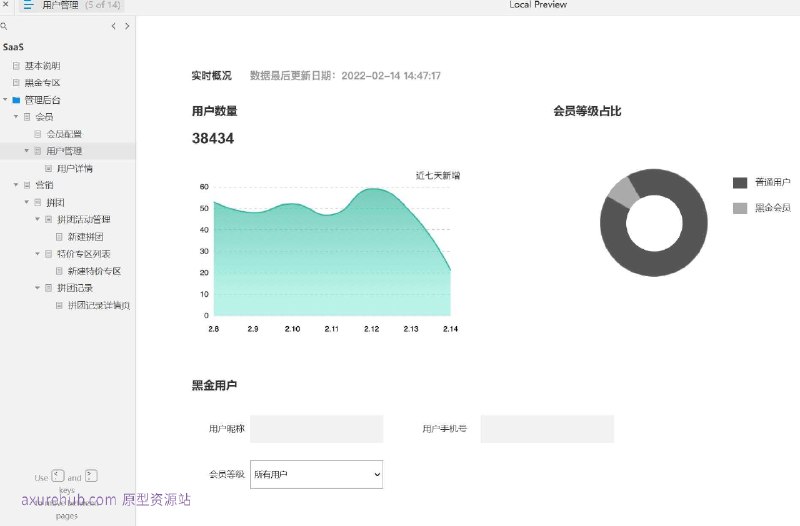The width and height of the screenshot is (800, 526).
Task: Click the 用户管理 (5 of 14) page title
Action: click(82, 5)
